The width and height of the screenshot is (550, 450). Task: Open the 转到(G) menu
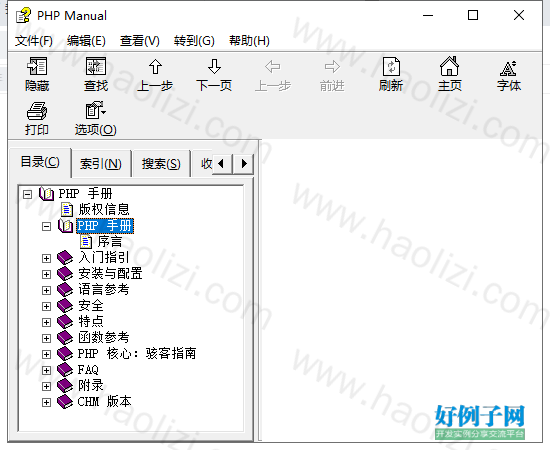194,41
